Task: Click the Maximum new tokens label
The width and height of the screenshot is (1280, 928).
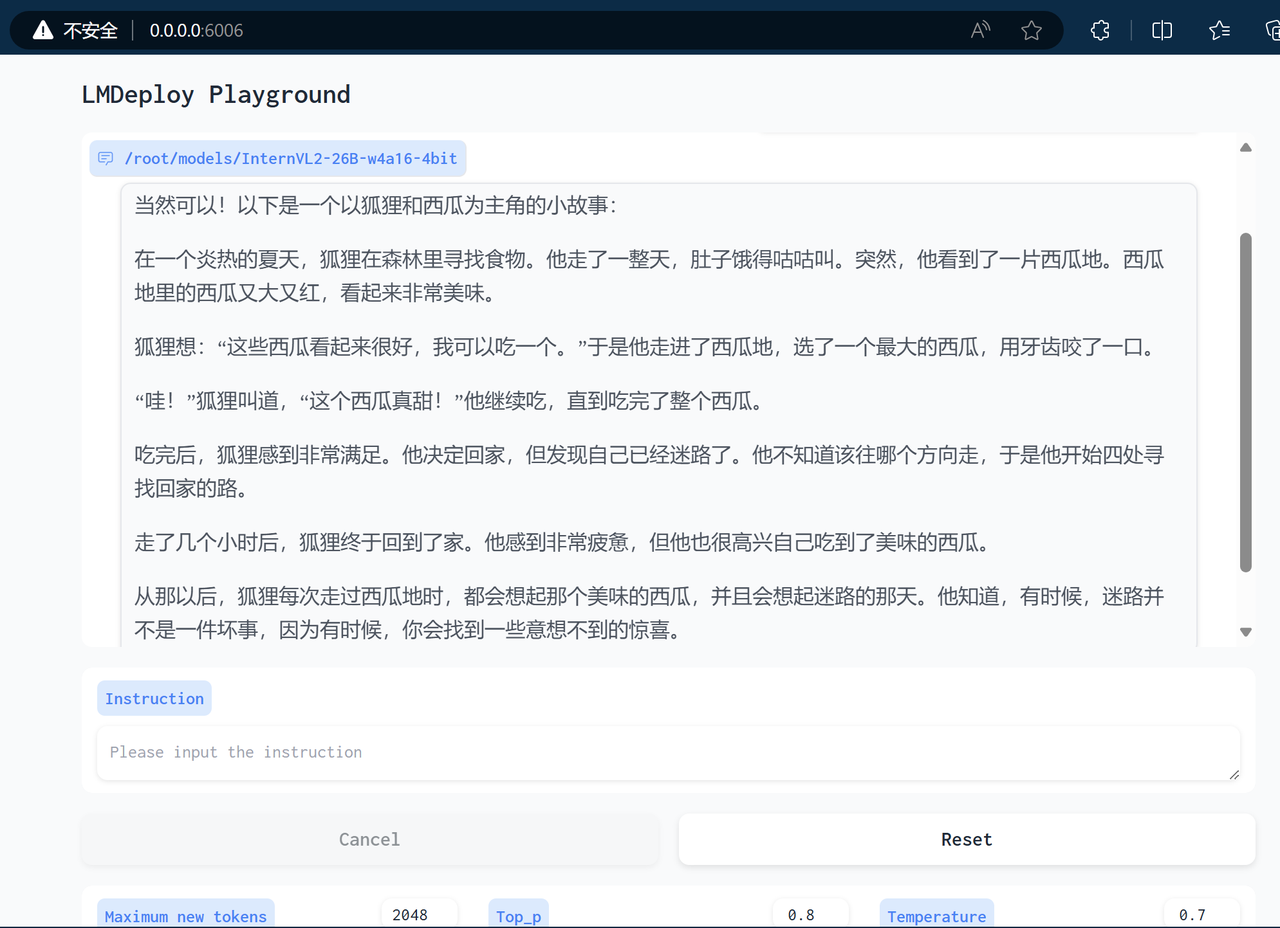Action: [186, 916]
